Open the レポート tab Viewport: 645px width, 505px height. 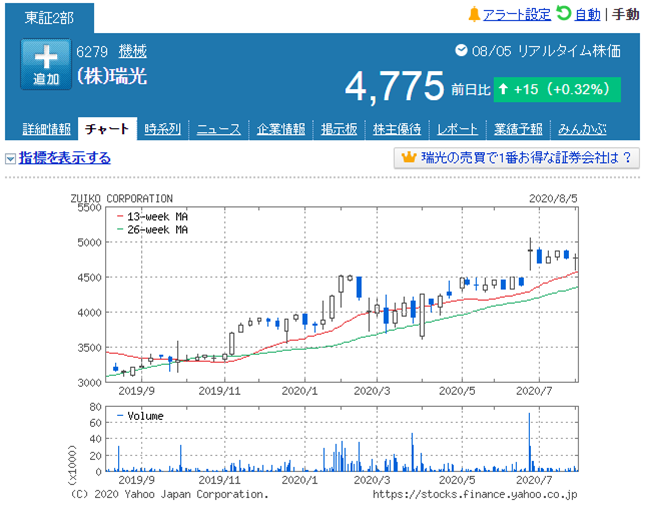coord(457,129)
